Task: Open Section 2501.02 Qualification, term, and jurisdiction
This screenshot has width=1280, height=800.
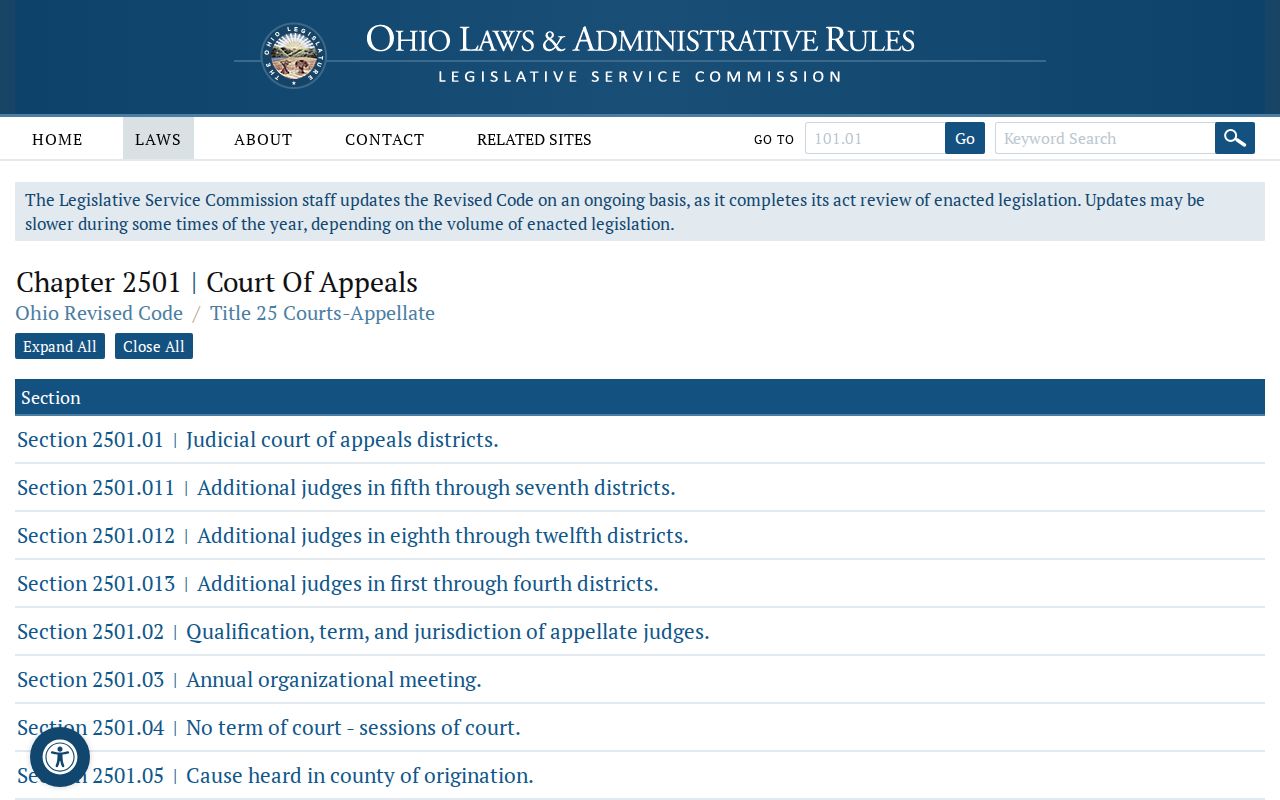Action: click(363, 631)
